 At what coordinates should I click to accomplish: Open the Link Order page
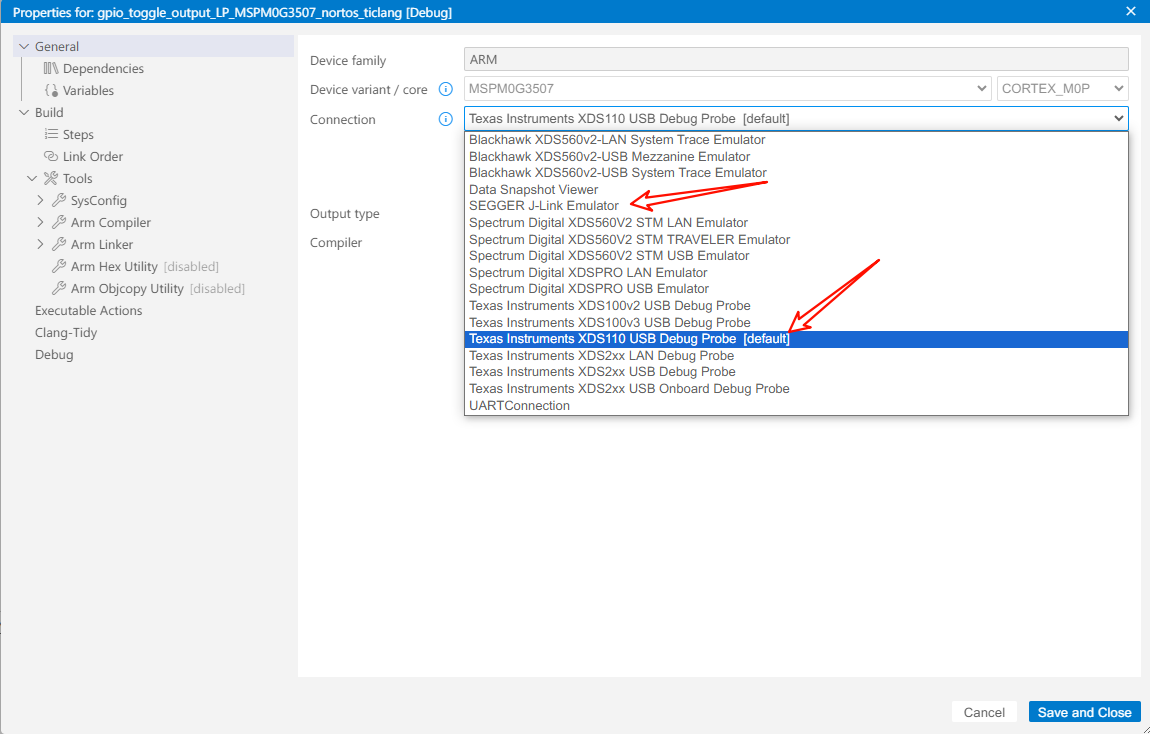tap(92, 156)
